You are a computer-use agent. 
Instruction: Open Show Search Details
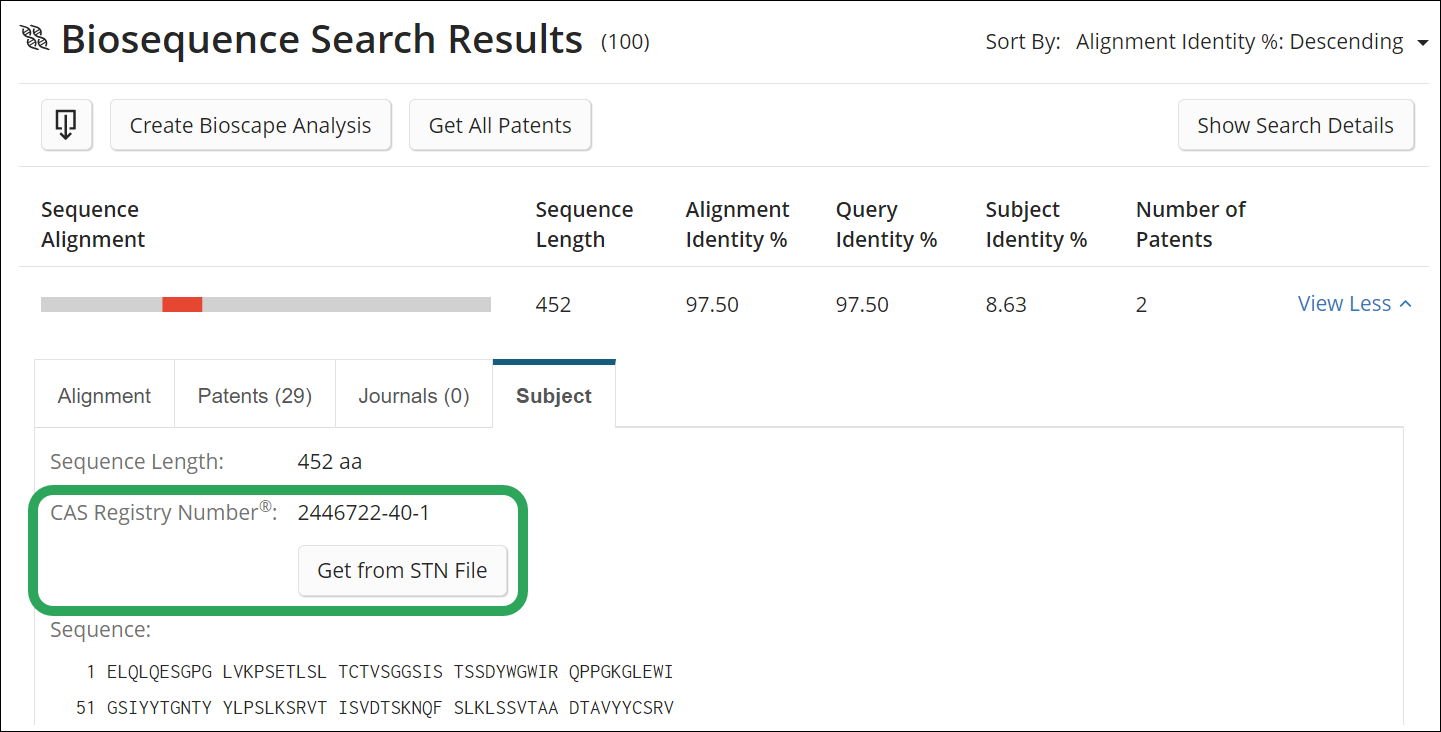[1295, 125]
